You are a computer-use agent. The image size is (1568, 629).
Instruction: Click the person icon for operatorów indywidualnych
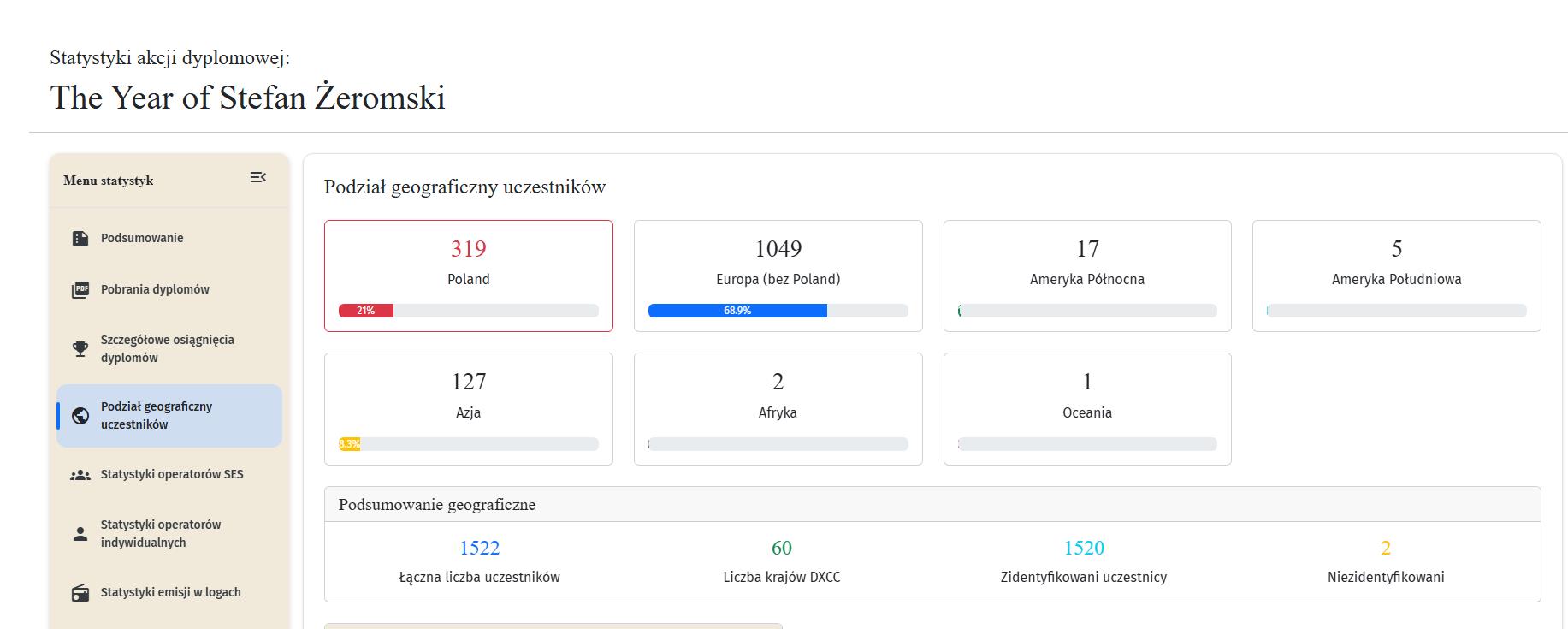pyautogui.click(x=80, y=534)
